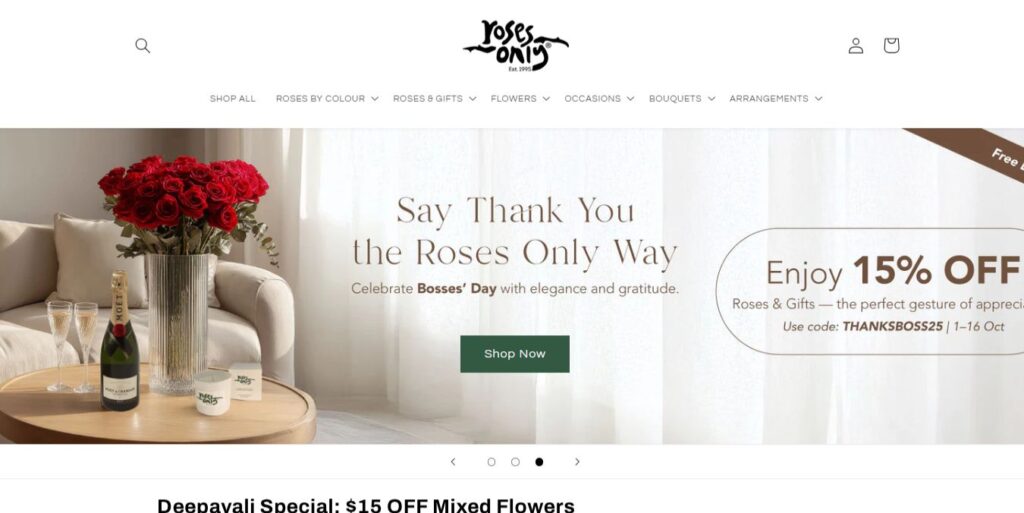Go to next slide arrow
The width and height of the screenshot is (1024, 513).
pyautogui.click(x=577, y=461)
